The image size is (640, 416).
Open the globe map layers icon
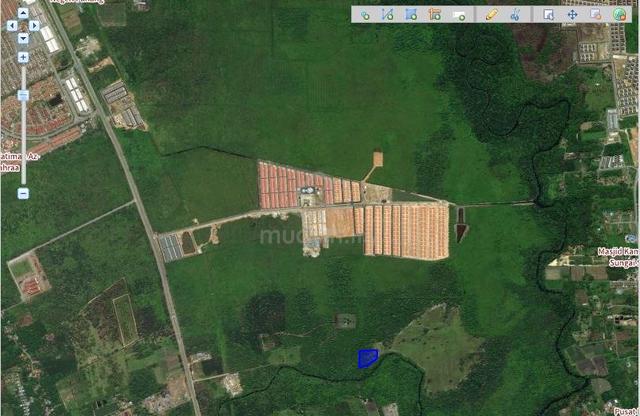point(619,15)
